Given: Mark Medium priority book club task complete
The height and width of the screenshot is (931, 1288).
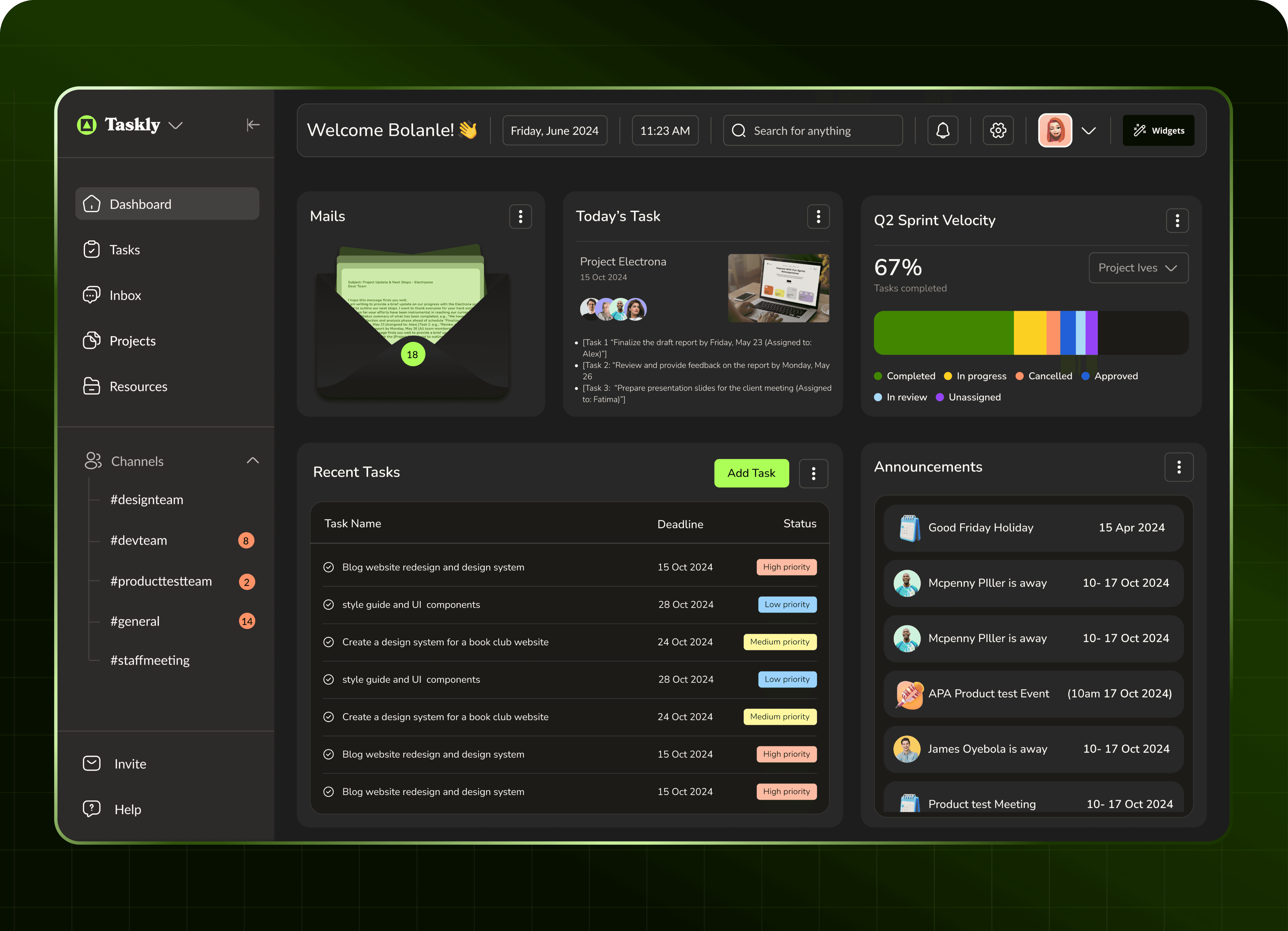Looking at the screenshot, I should click(328, 642).
